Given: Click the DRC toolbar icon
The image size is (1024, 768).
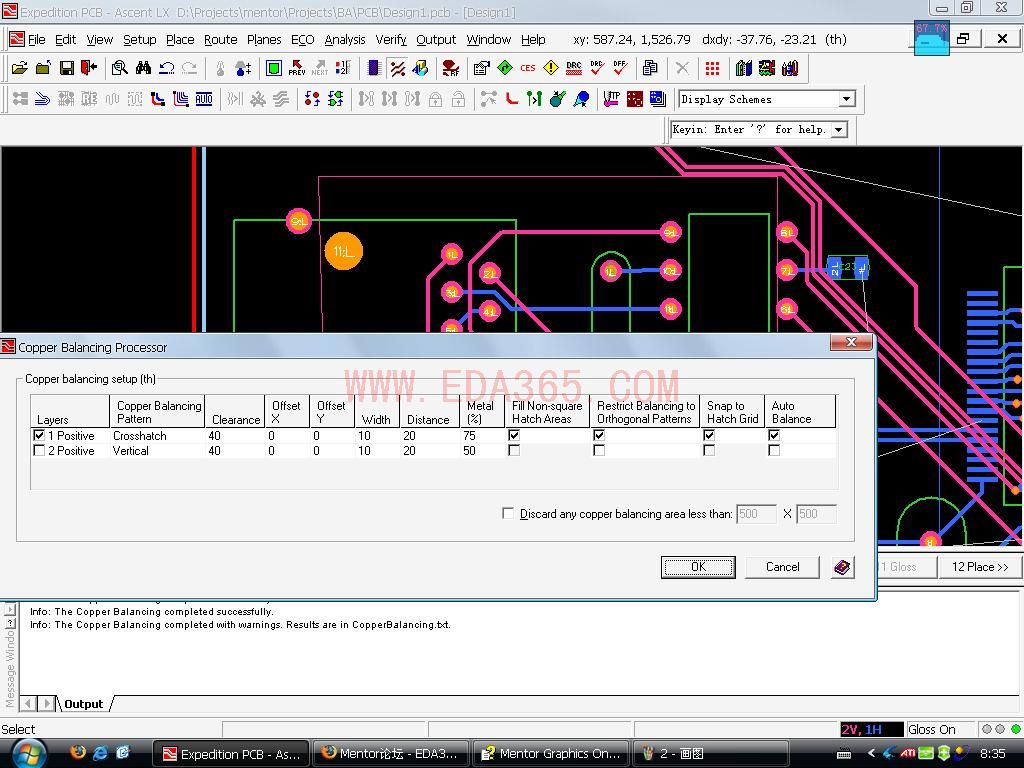Looking at the screenshot, I should [573, 68].
